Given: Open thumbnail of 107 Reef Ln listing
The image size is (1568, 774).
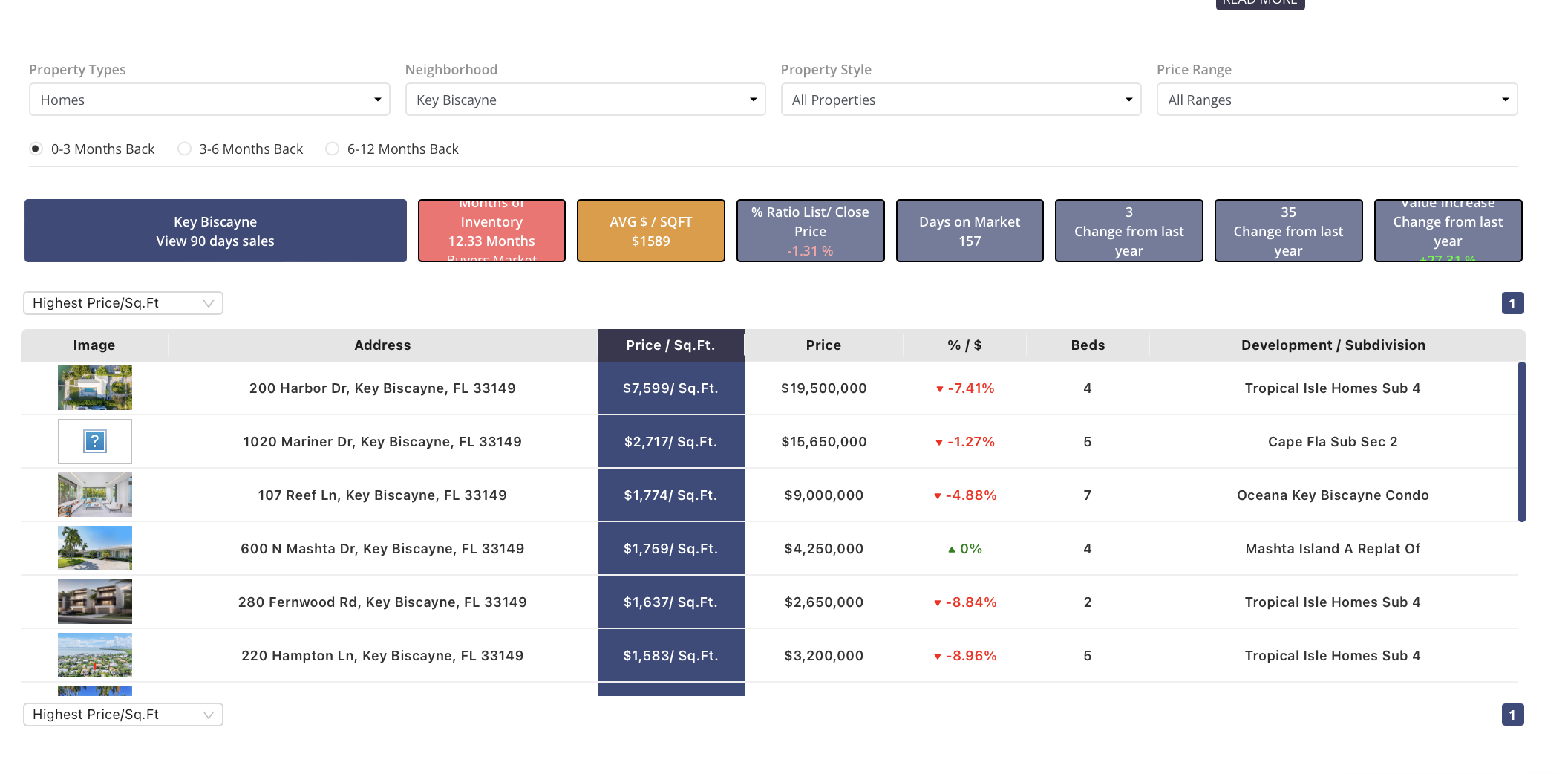Looking at the screenshot, I should pyautogui.click(x=95, y=495).
